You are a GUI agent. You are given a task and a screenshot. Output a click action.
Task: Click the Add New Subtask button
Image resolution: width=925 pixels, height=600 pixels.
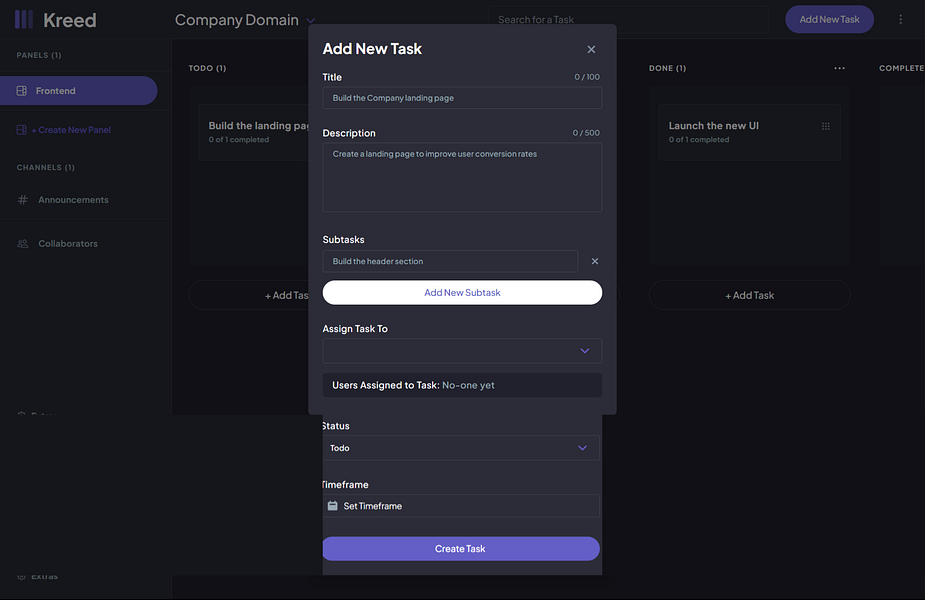click(x=462, y=292)
